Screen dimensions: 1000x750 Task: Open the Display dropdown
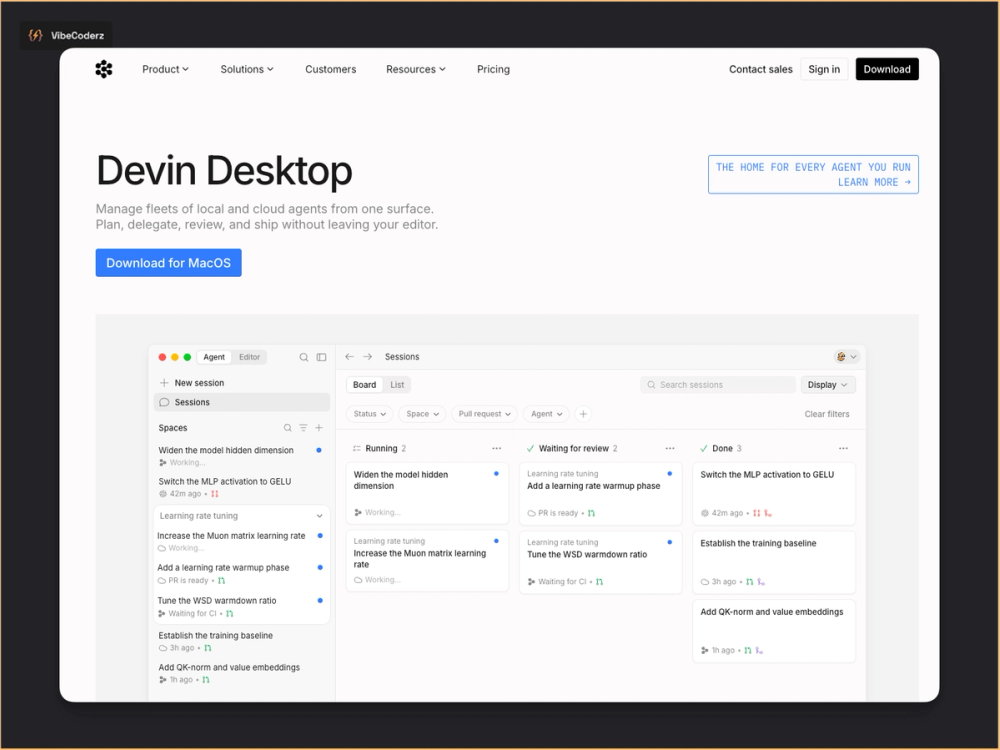click(828, 385)
